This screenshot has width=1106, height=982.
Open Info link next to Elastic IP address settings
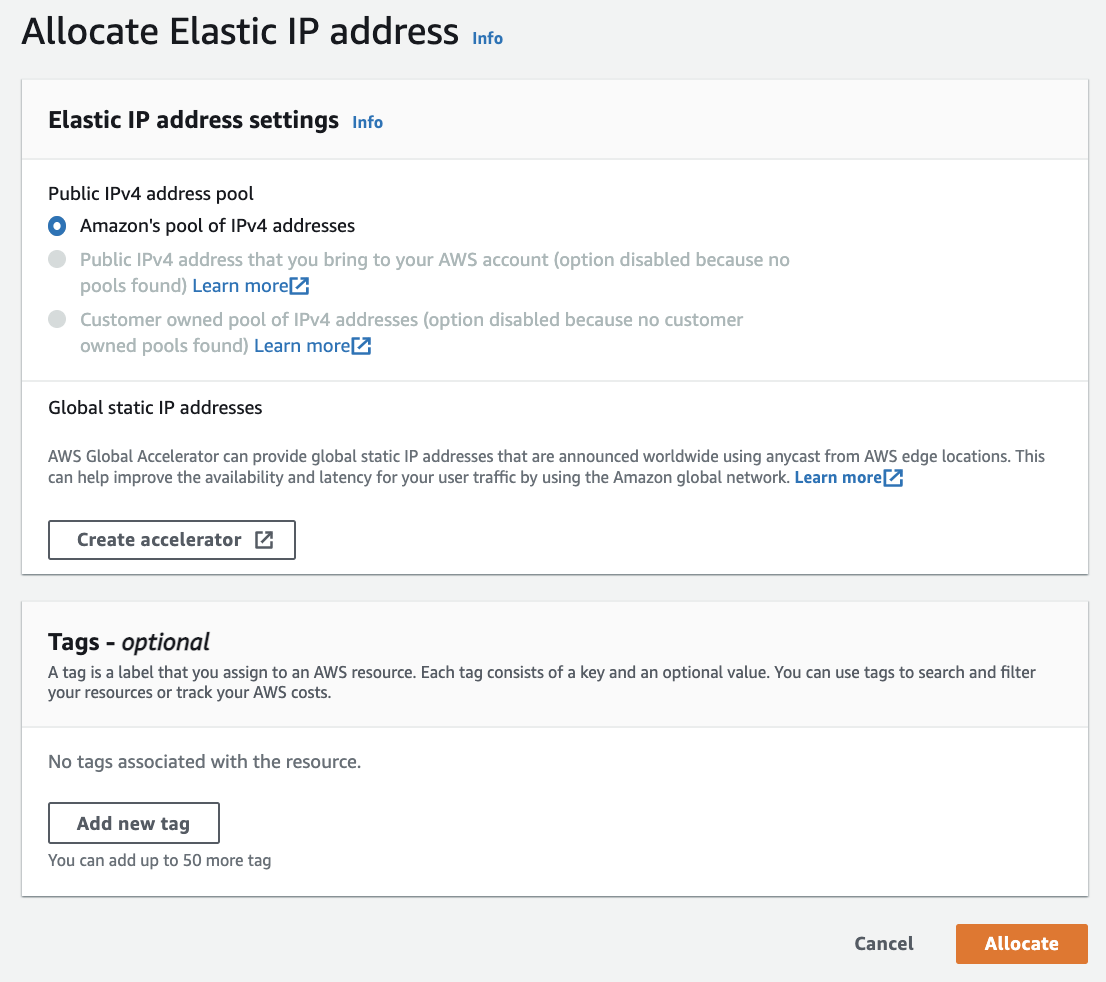pyautogui.click(x=367, y=122)
